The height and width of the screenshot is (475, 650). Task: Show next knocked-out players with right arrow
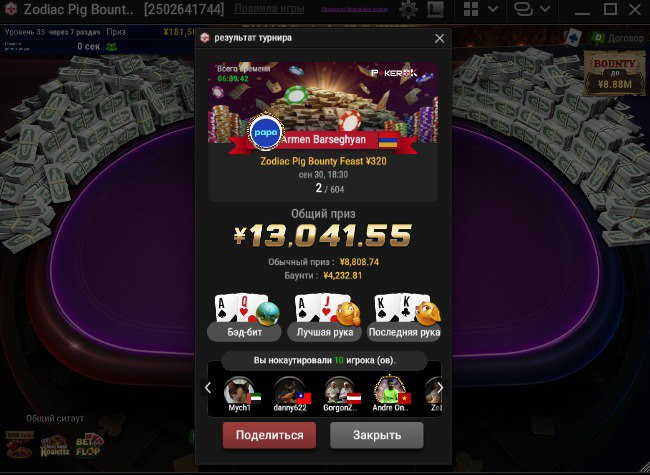click(440, 388)
